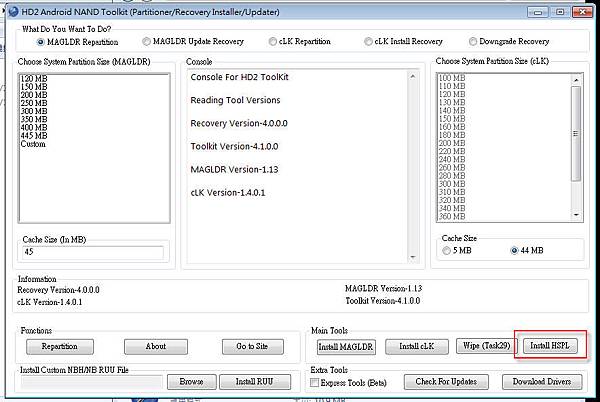The width and height of the screenshot is (600, 402).
Task: Close the HD2 Toolkit window
Action: point(582,12)
